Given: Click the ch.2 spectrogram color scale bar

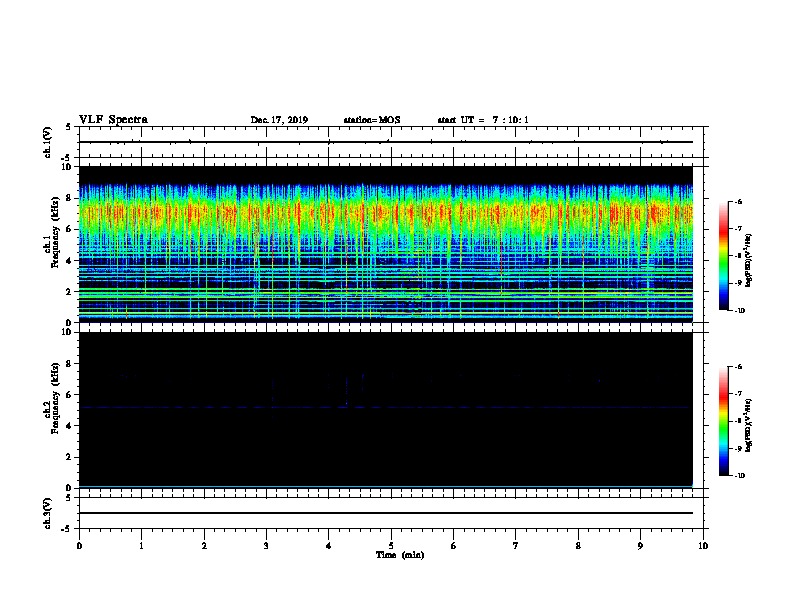Looking at the screenshot, I should point(724,421).
